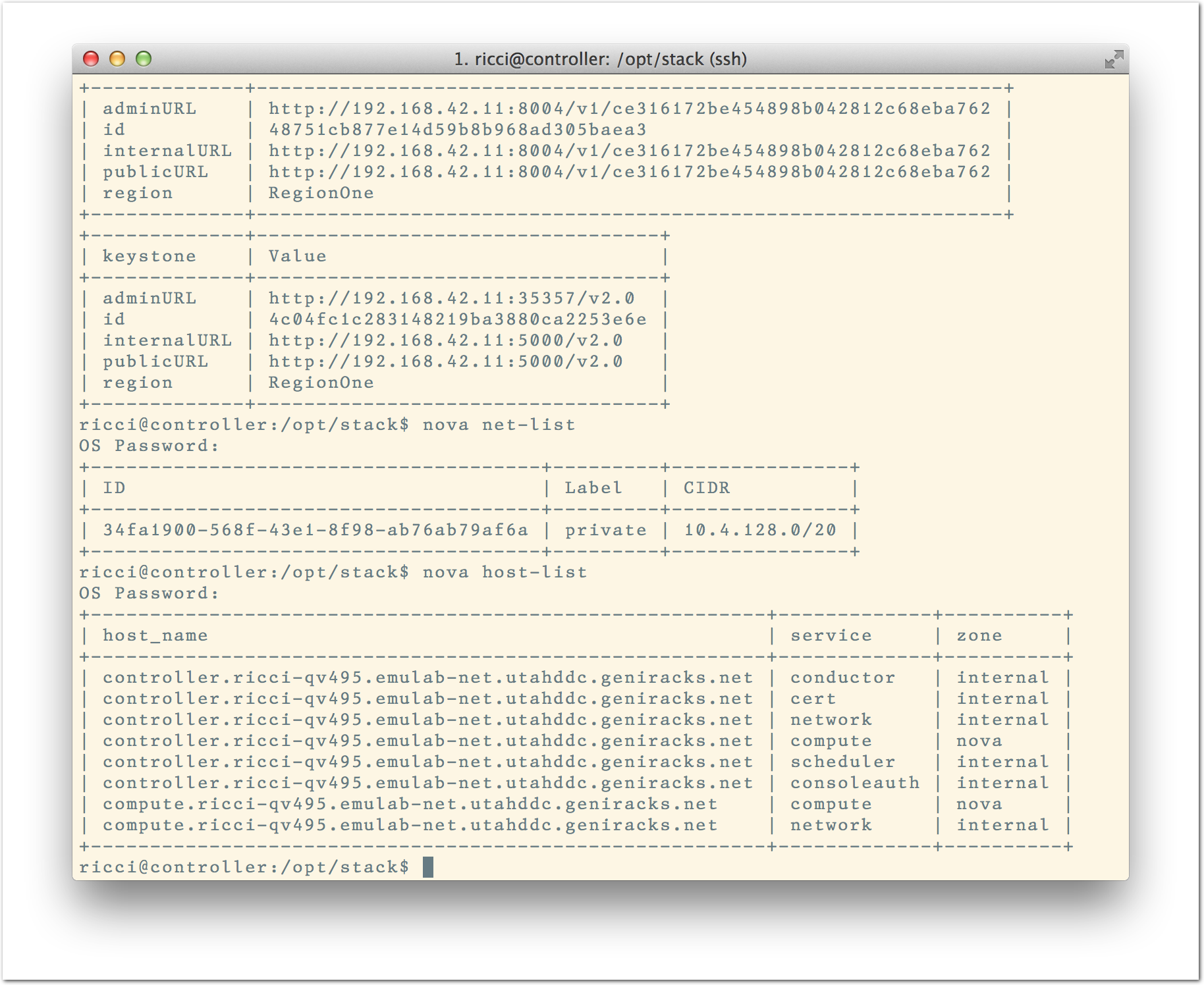Click the red close window button
The width and height of the screenshot is (1204, 985).
click(x=91, y=59)
